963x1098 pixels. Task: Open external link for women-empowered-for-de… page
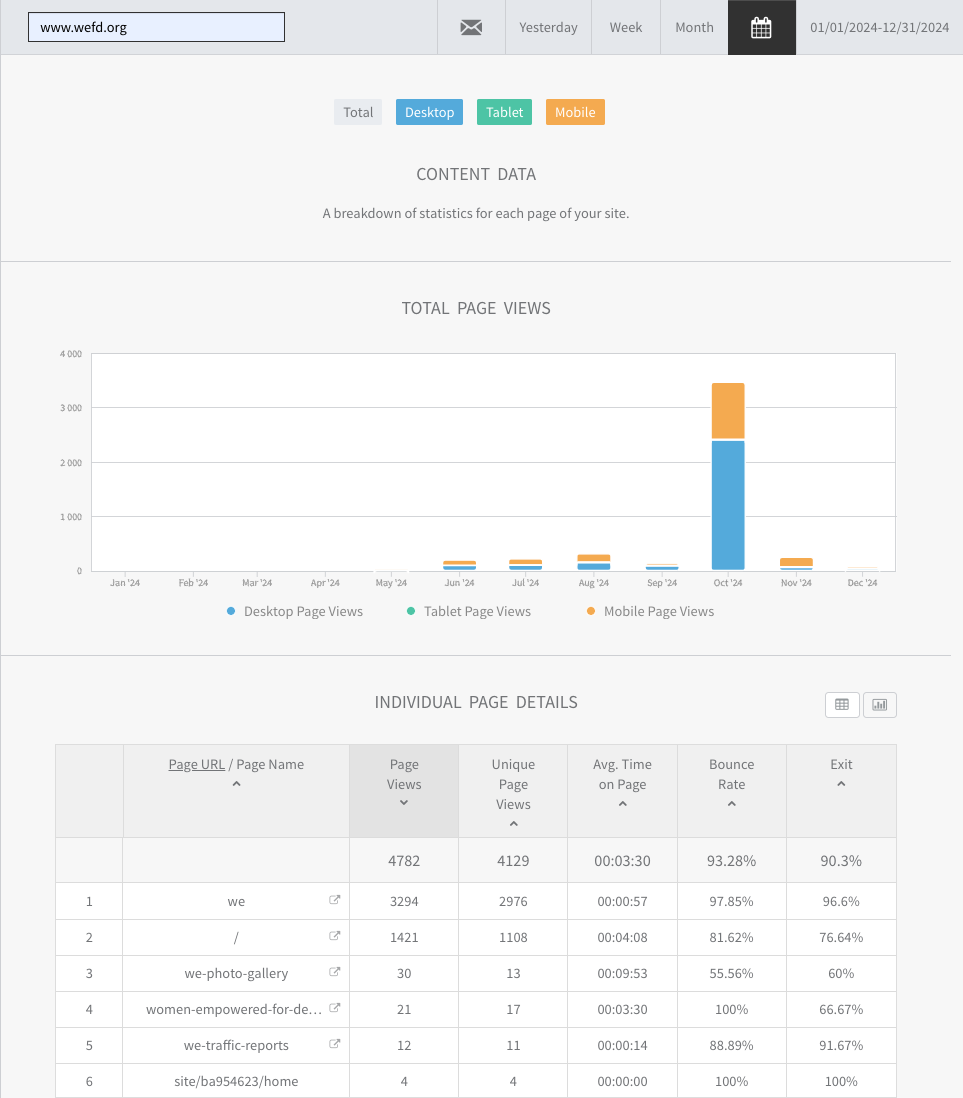pos(335,1008)
